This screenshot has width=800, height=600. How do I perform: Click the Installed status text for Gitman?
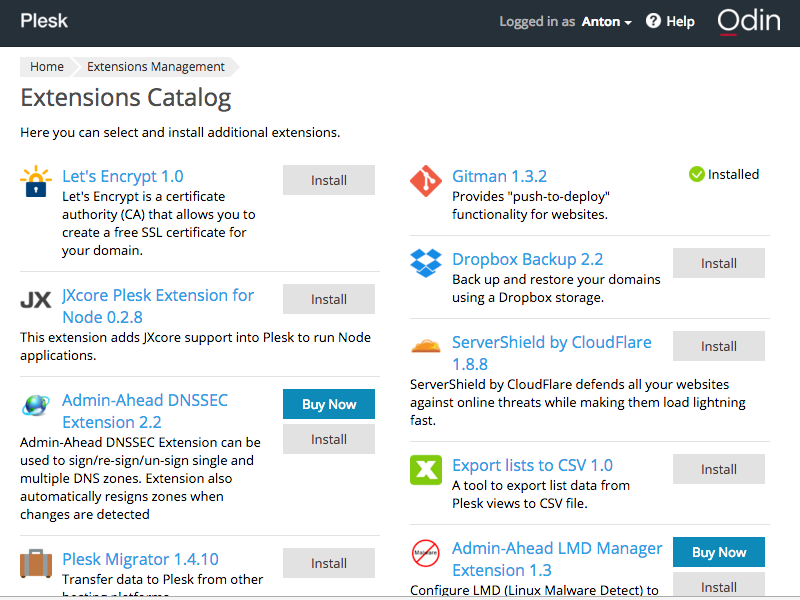point(733,174)
